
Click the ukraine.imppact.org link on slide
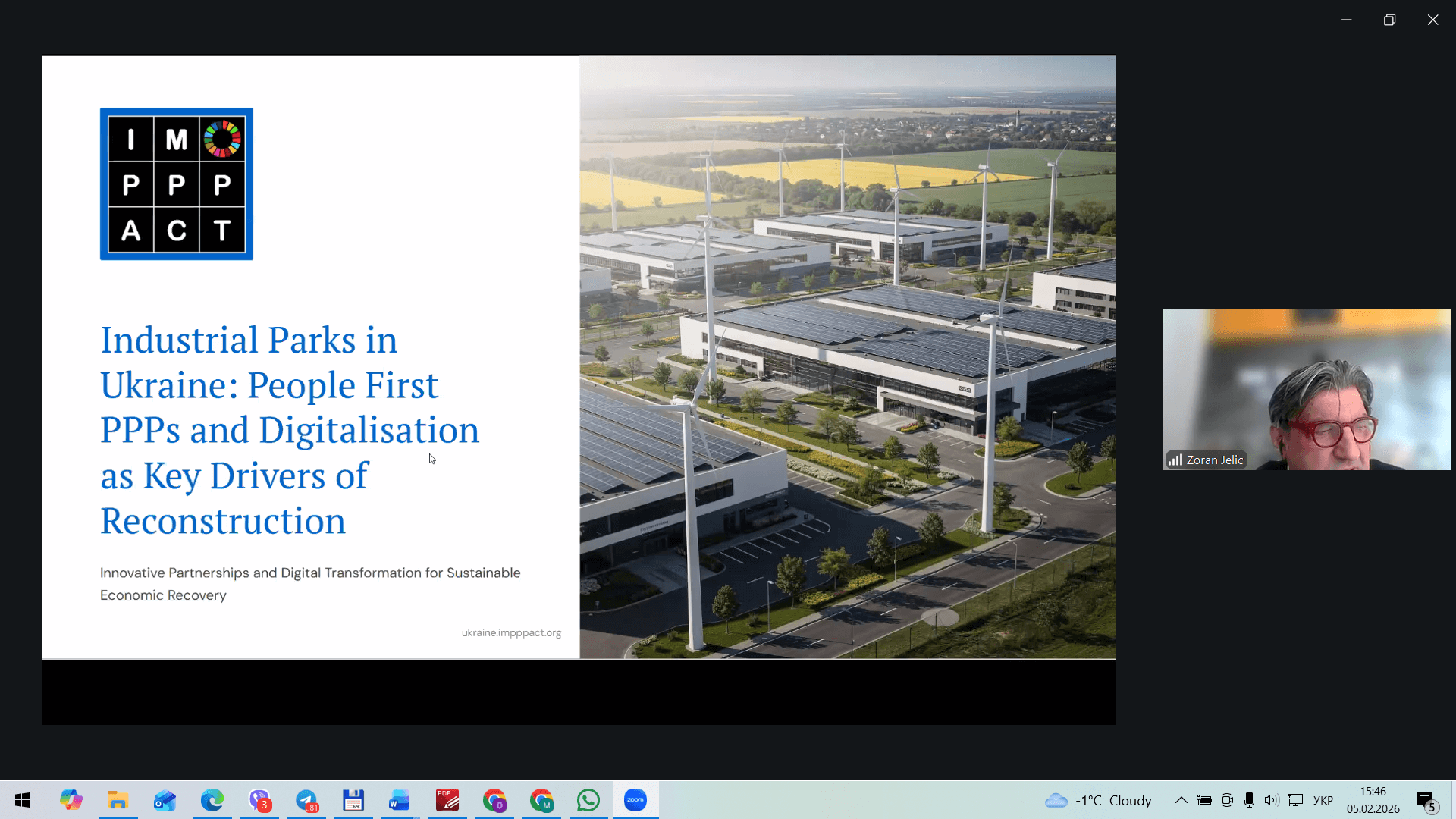511,632
